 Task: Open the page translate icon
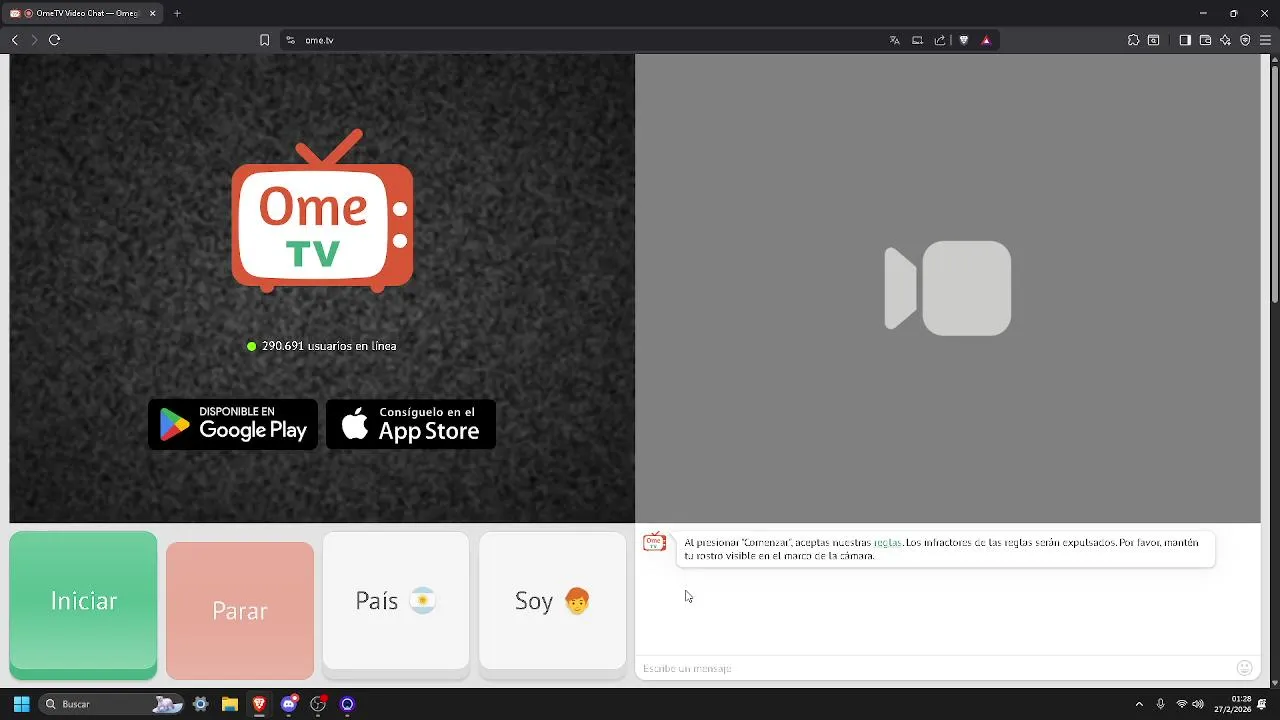pos(895,40)
